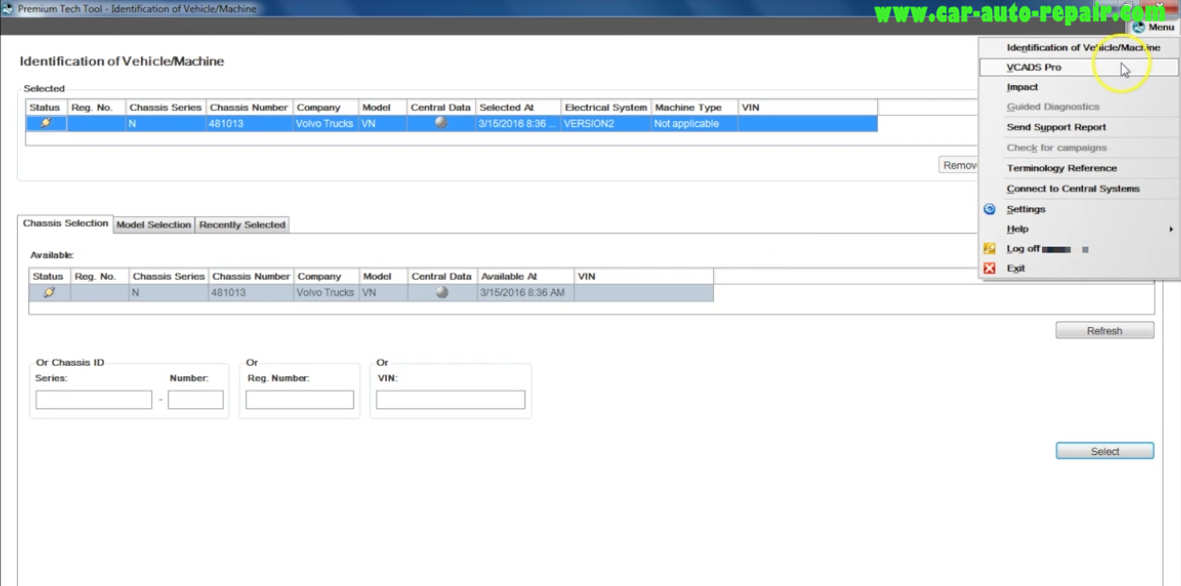Click Central Data indicator in Available row
Viewport: 1181px width, 586px height.
pyautogui.click(x=442, y=292)
